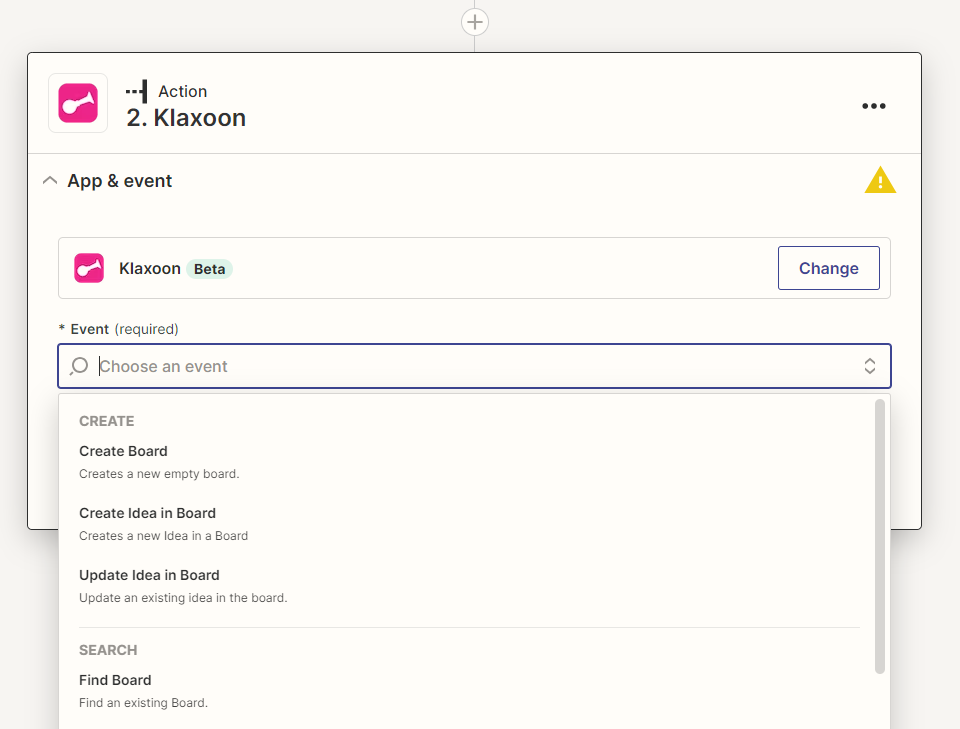The width and height of the screenshot is (960, 729).
Task: Toggle the Event dropdown up-down arrows
Action: [869, 366]
